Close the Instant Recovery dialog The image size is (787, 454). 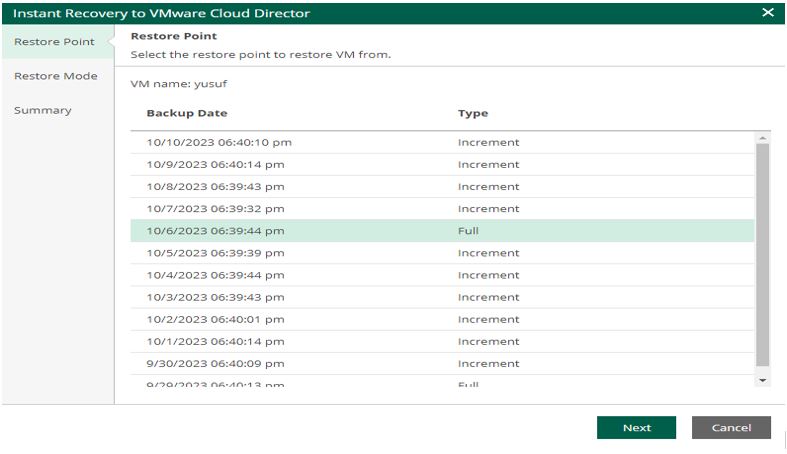tap(767, 13)
